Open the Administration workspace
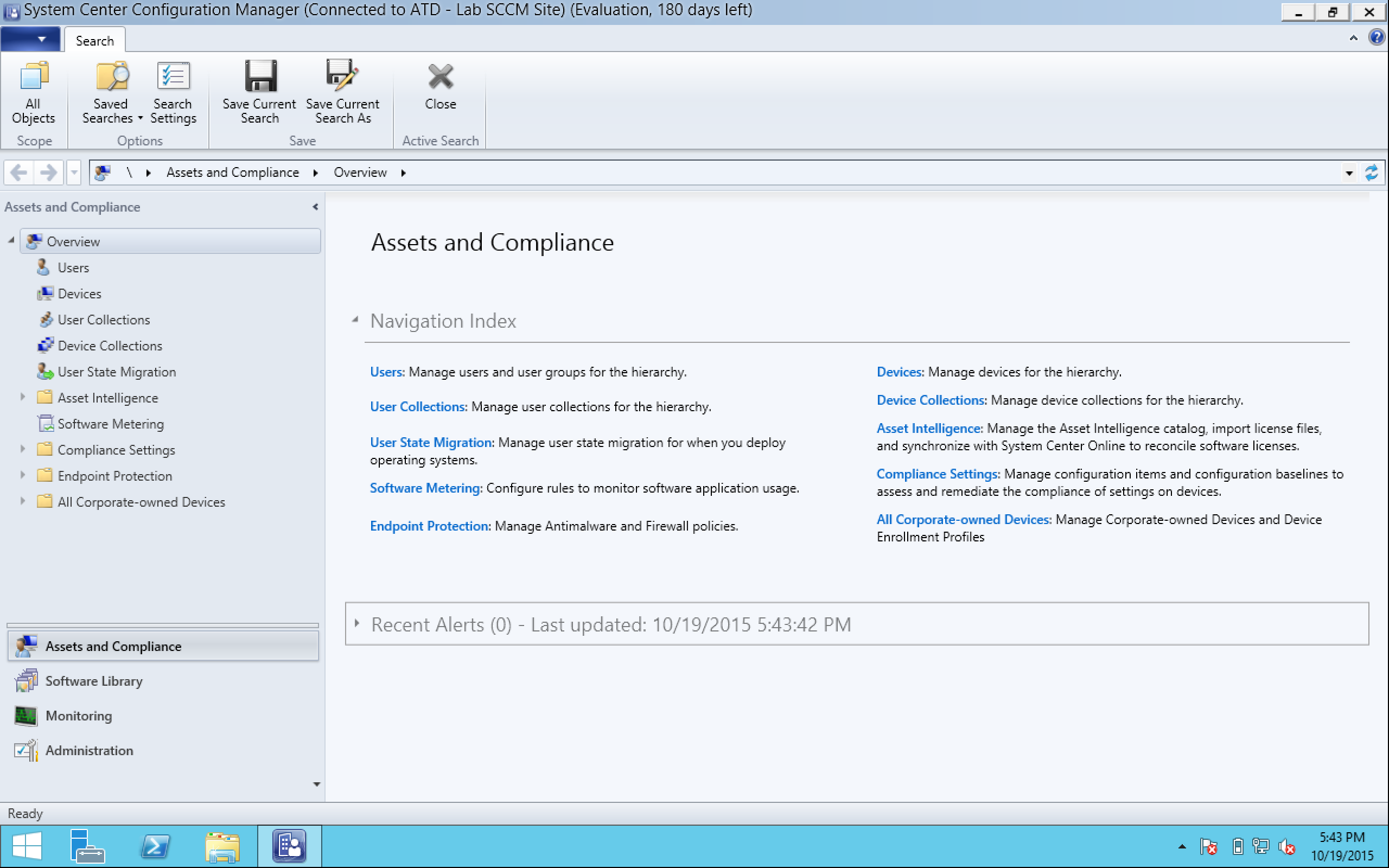The width and height of the screenshot is (1389, 868). 89,750
